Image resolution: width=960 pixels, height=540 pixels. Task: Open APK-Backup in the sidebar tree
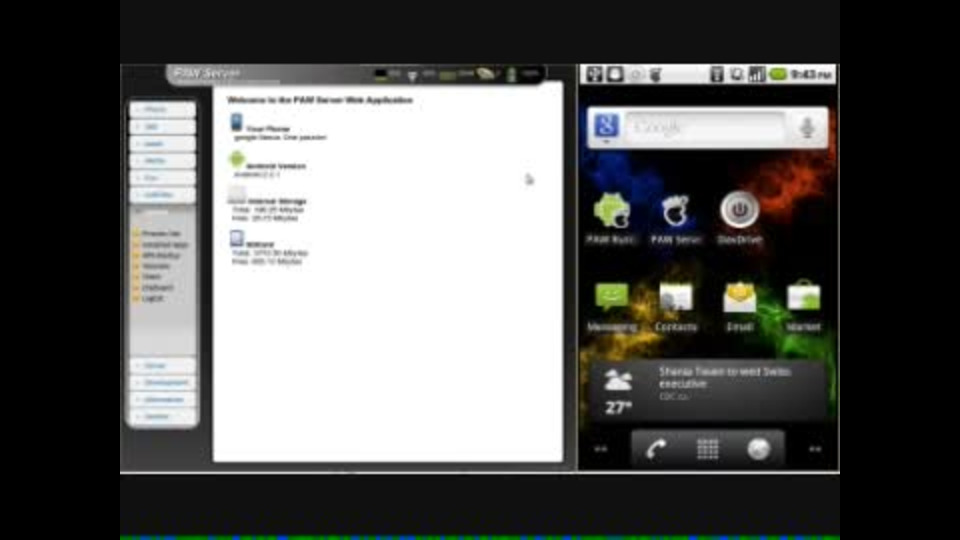coord(161,255)
